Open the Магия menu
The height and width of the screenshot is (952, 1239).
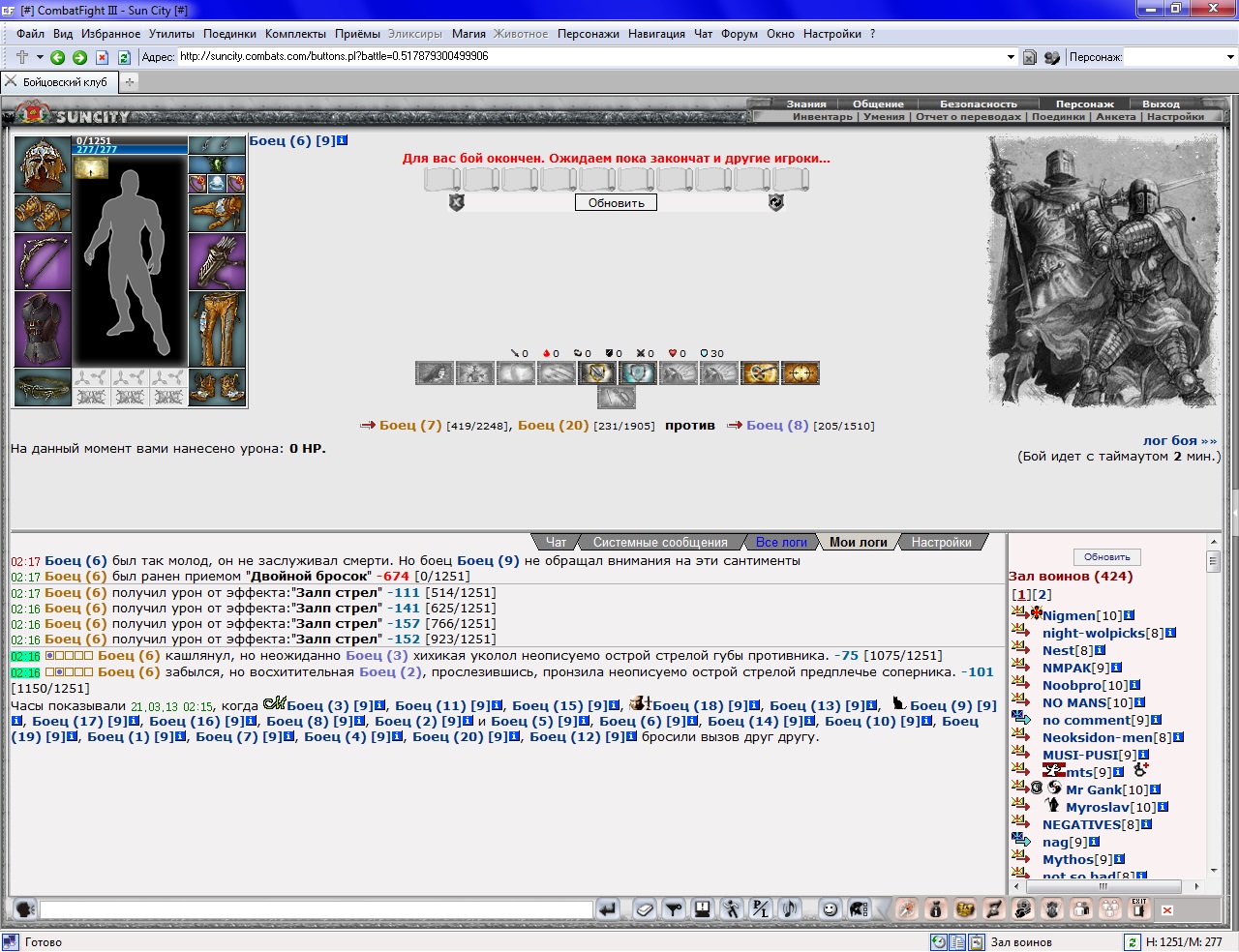(468, 34)
